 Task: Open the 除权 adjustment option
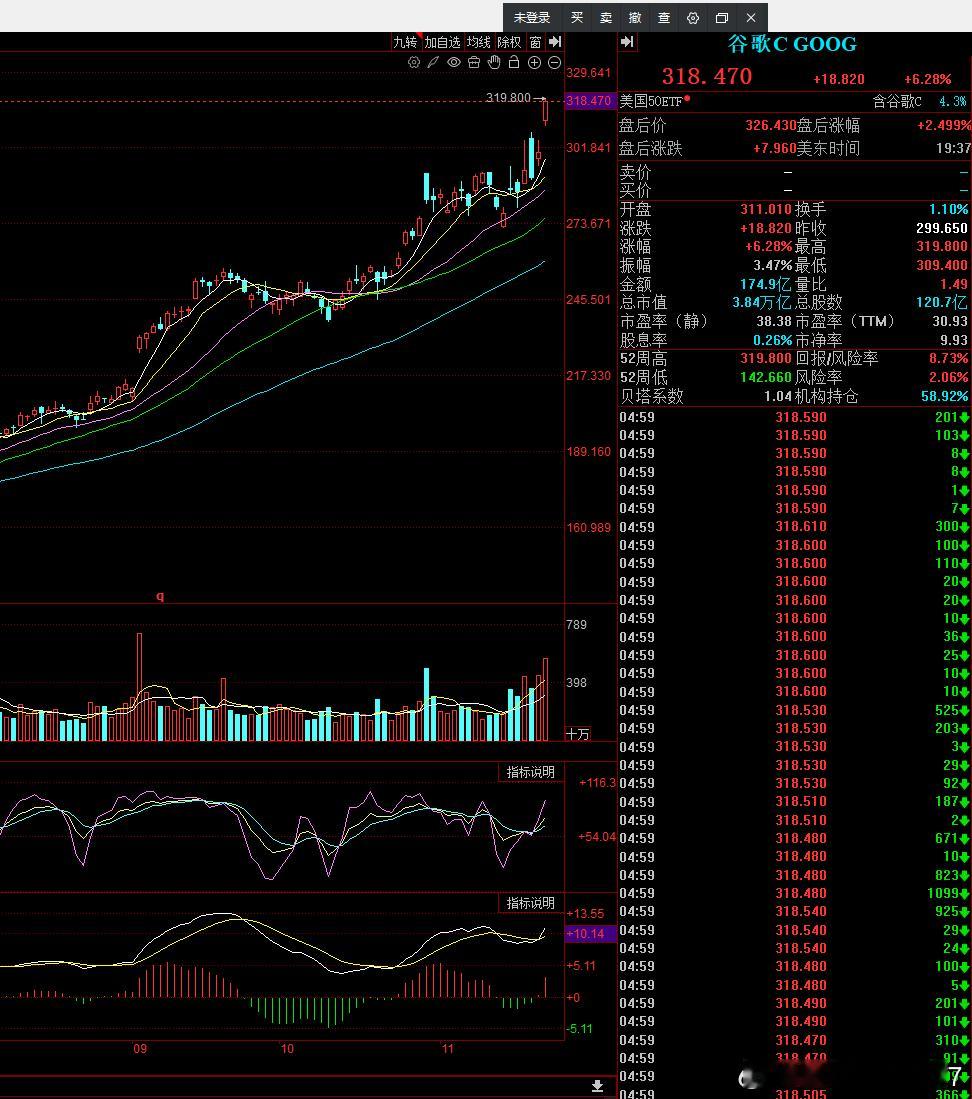(509, 42)
